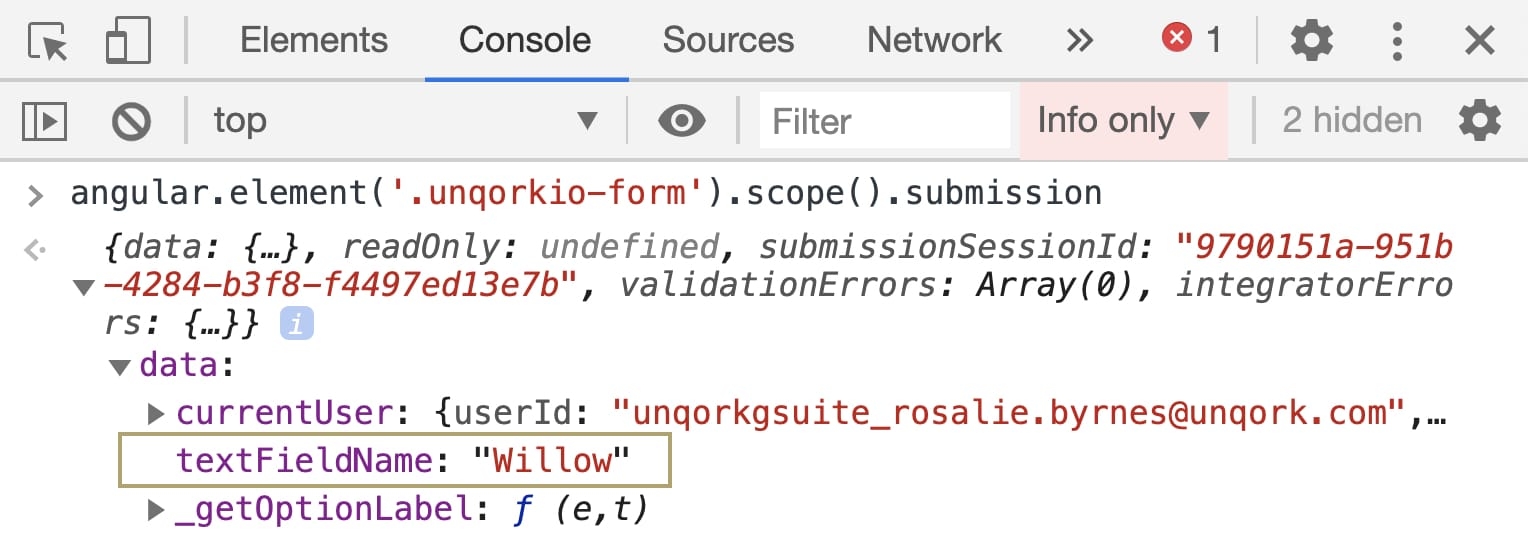1528x538 pixels.
Task: Switch to the Console tab
Action: pos(525,40)
